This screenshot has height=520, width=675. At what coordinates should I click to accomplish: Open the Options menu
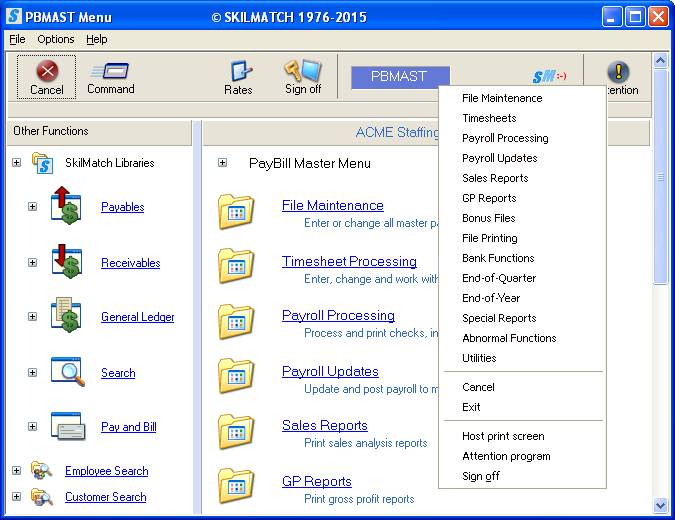pyautogui.click(x=56, y=39)
